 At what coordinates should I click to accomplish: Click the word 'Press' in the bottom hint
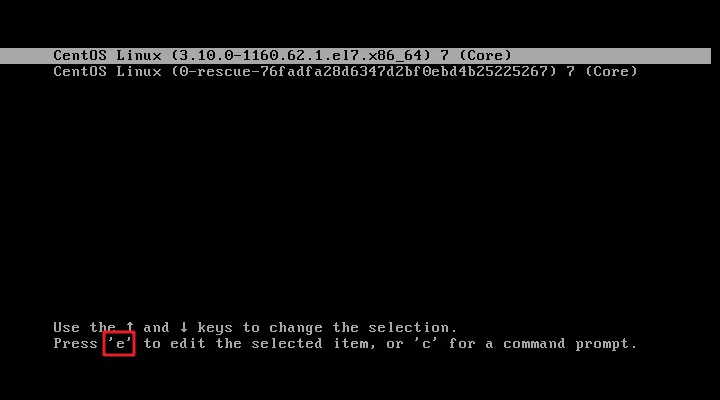pos(75,344)
